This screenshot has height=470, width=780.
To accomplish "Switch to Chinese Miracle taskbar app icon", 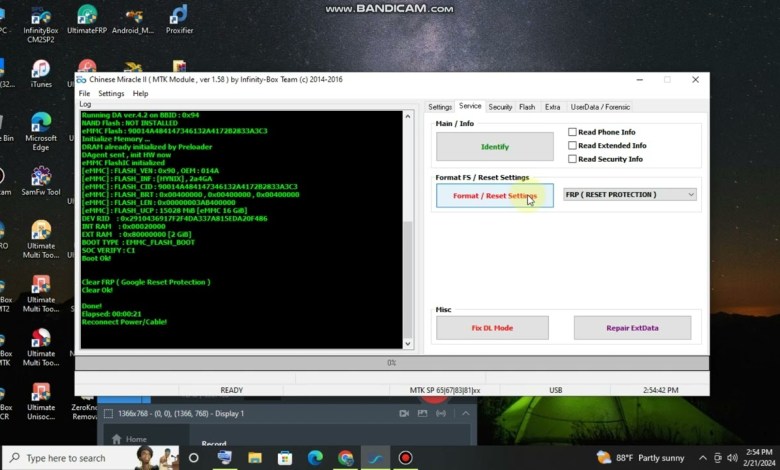I will 375,458.
